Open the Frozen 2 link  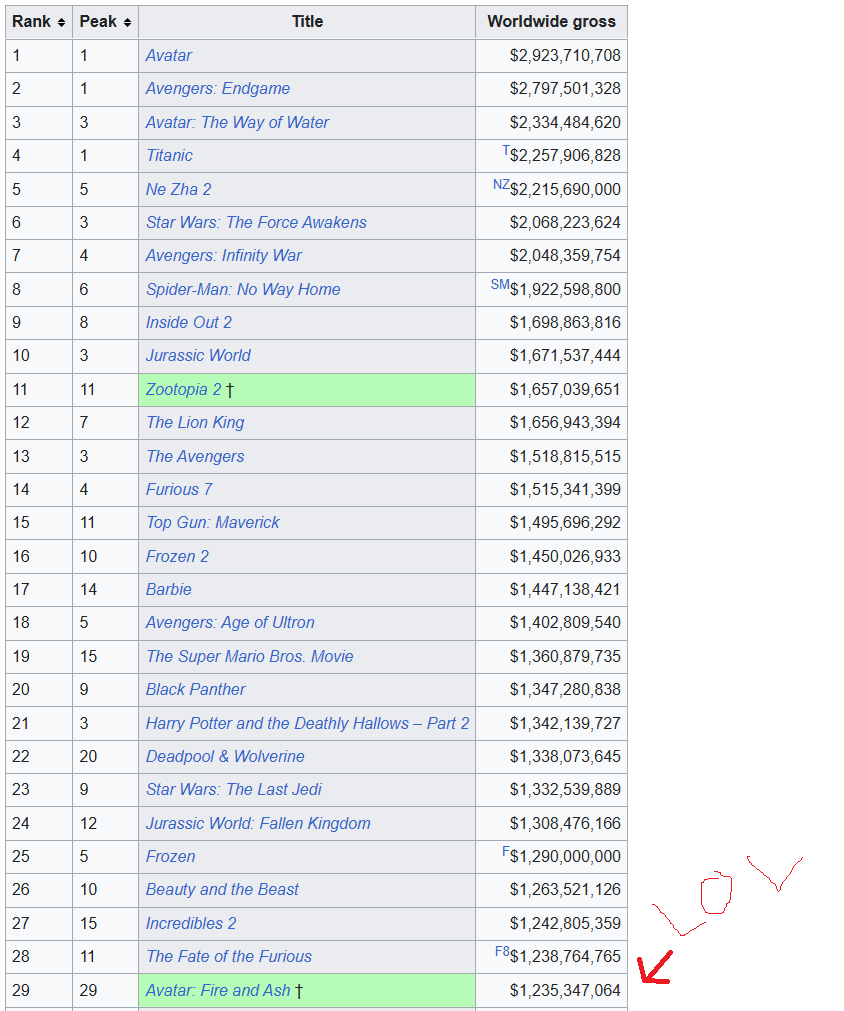(177, 556)
